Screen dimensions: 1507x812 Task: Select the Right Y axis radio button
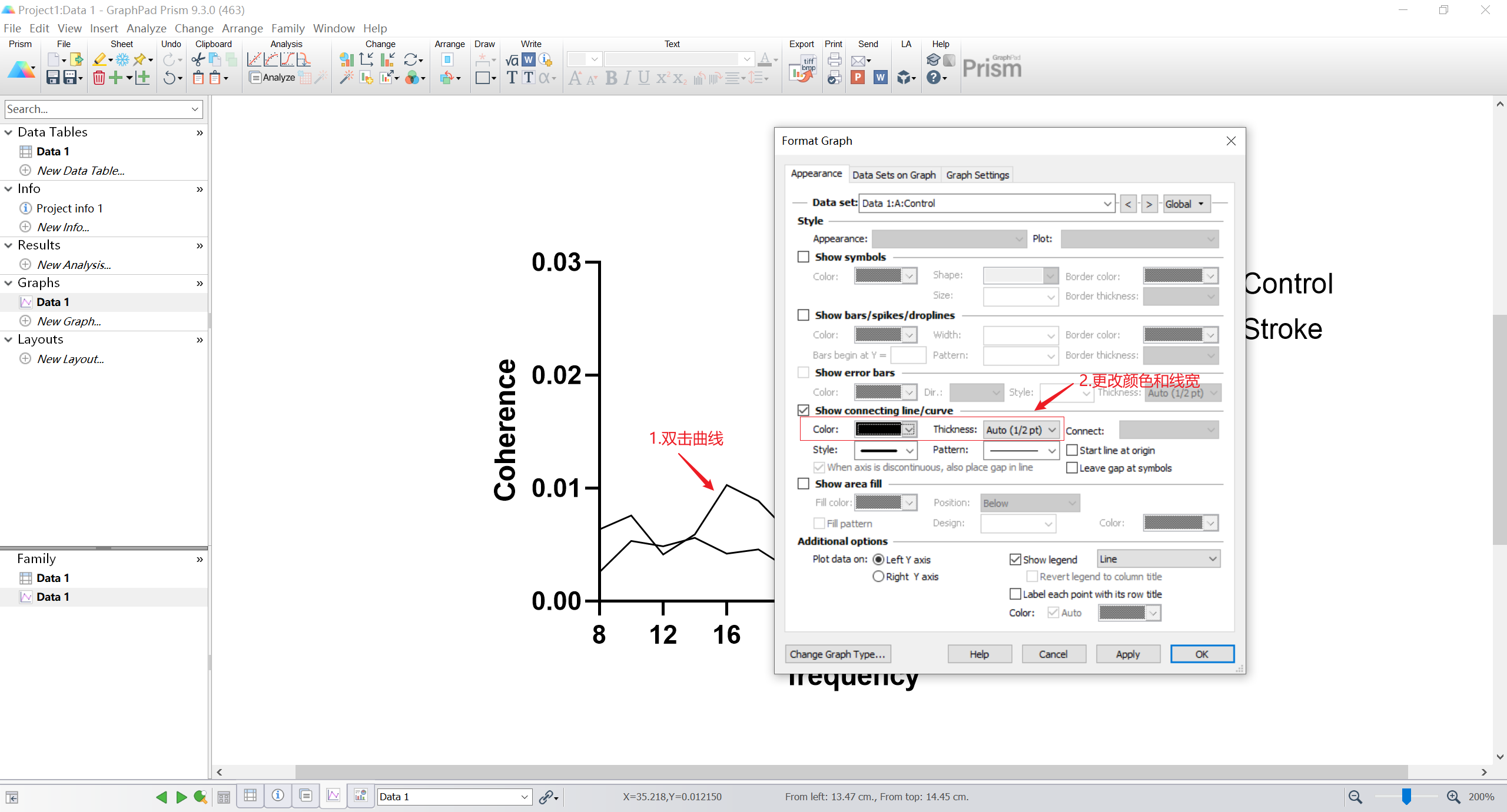(878, 577)
